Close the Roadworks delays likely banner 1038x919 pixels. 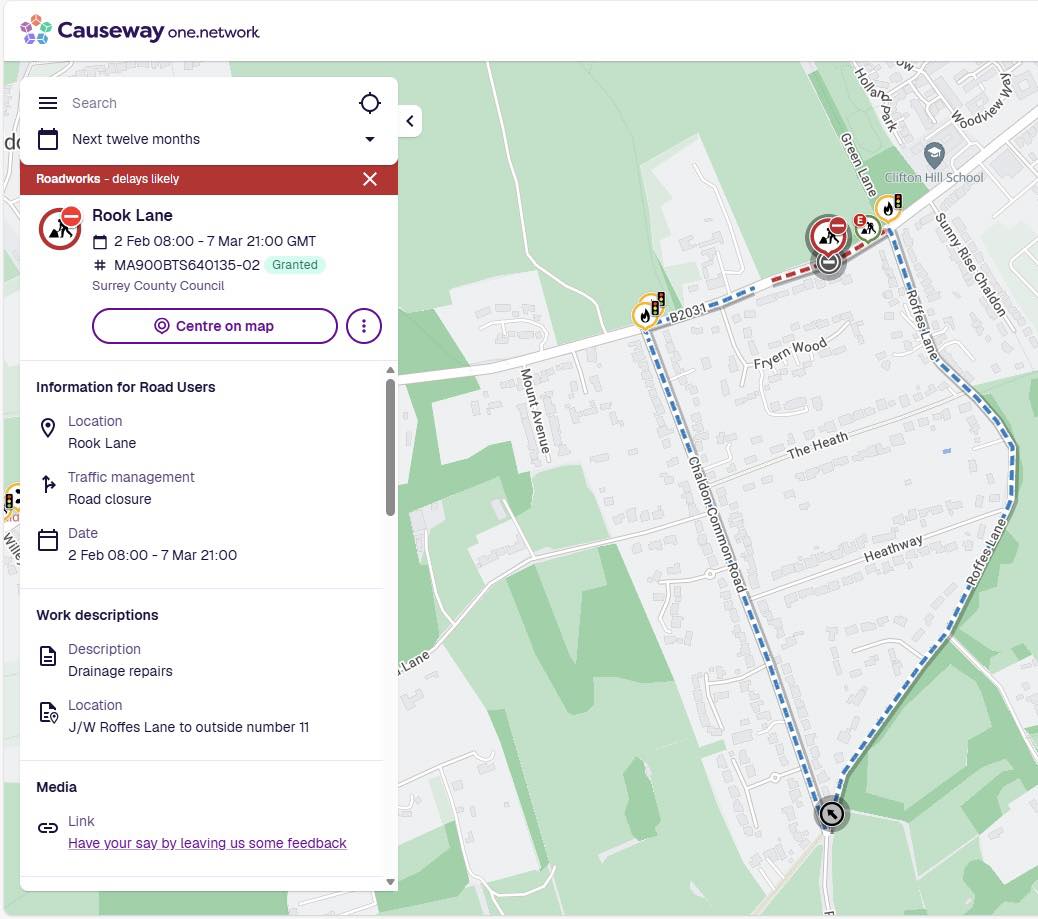370,179
